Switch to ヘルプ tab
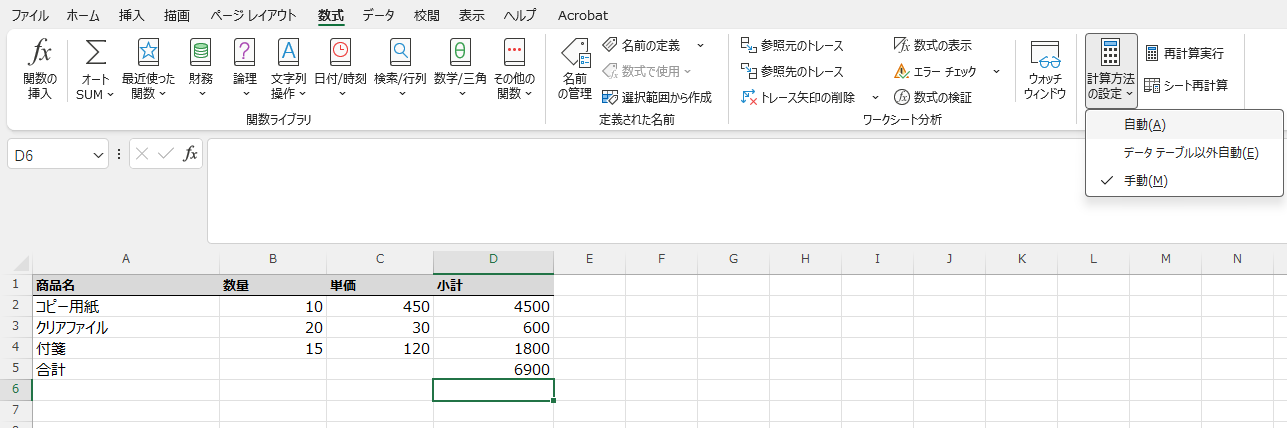Viewport: 1287px width, 428px height. [519, 15]
